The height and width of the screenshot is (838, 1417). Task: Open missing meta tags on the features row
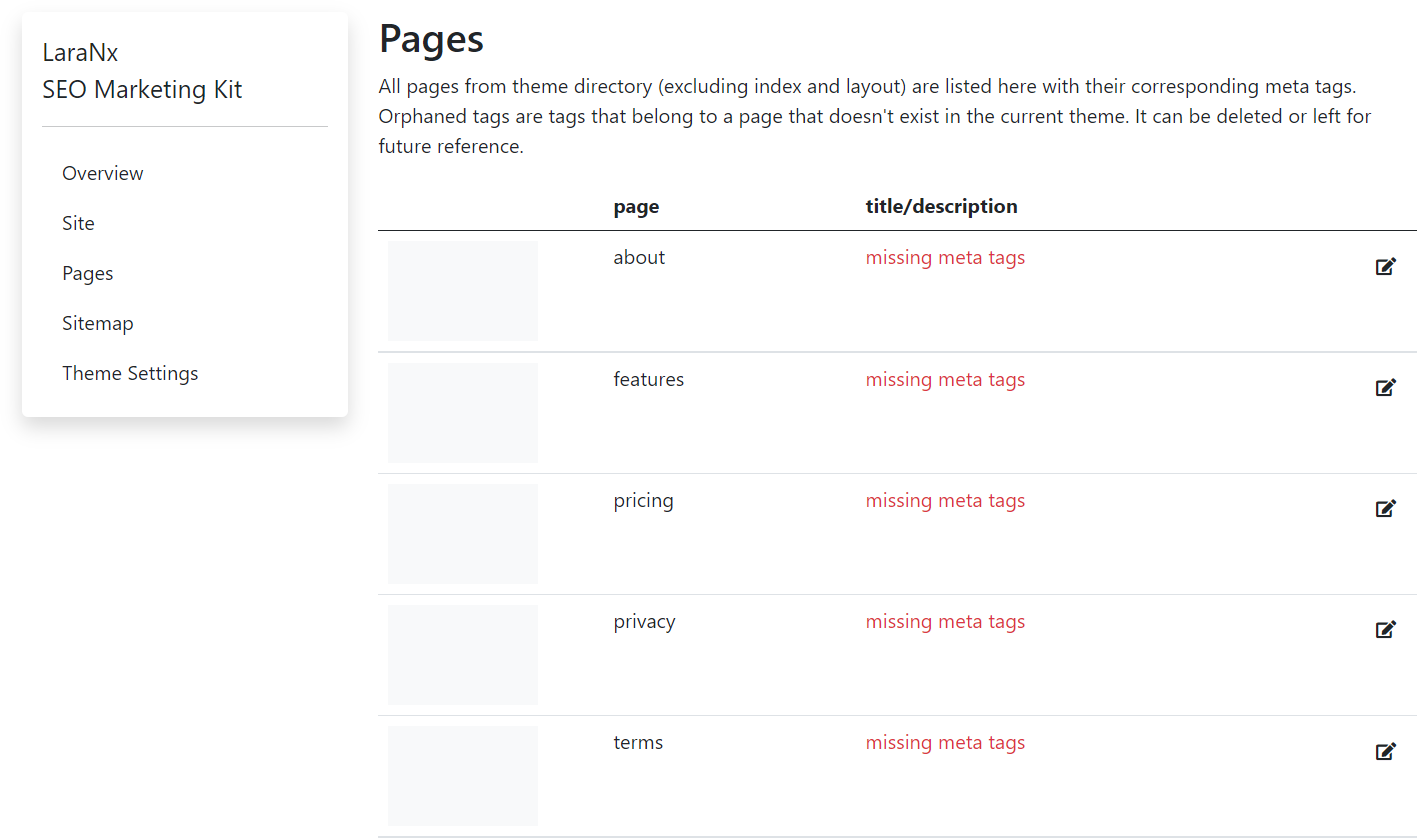945,379
